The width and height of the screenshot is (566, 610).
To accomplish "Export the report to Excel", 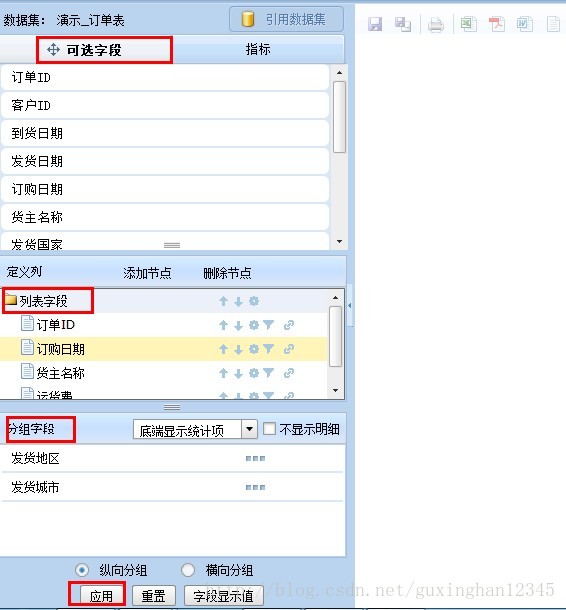I will [468, 24].
